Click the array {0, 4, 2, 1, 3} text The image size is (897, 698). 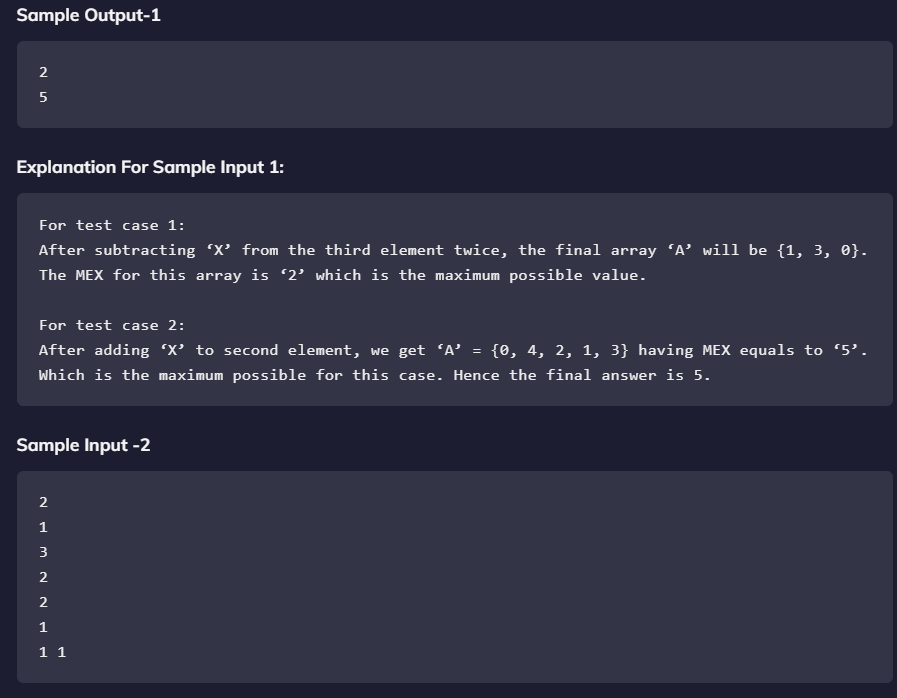point(560,350)
